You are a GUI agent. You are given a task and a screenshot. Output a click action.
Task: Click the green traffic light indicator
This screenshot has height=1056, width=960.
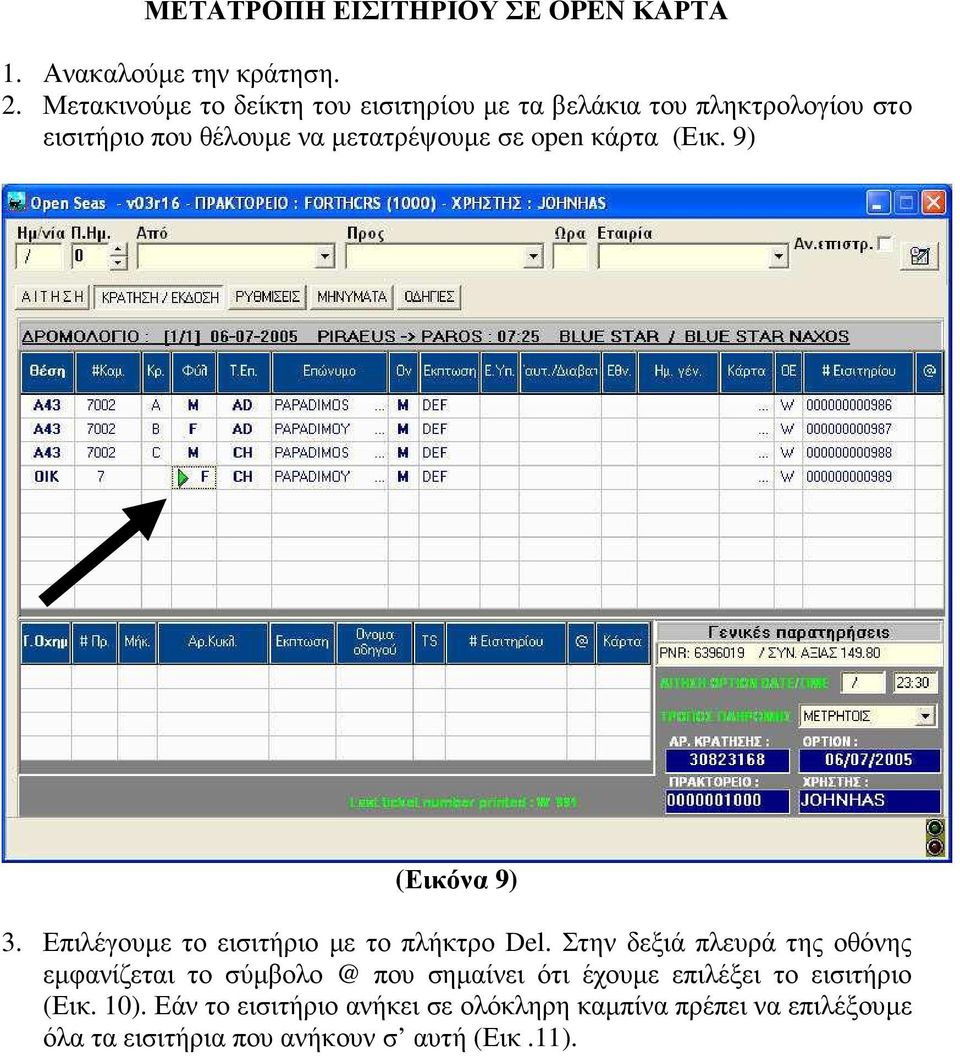click(x=934, y=828)
